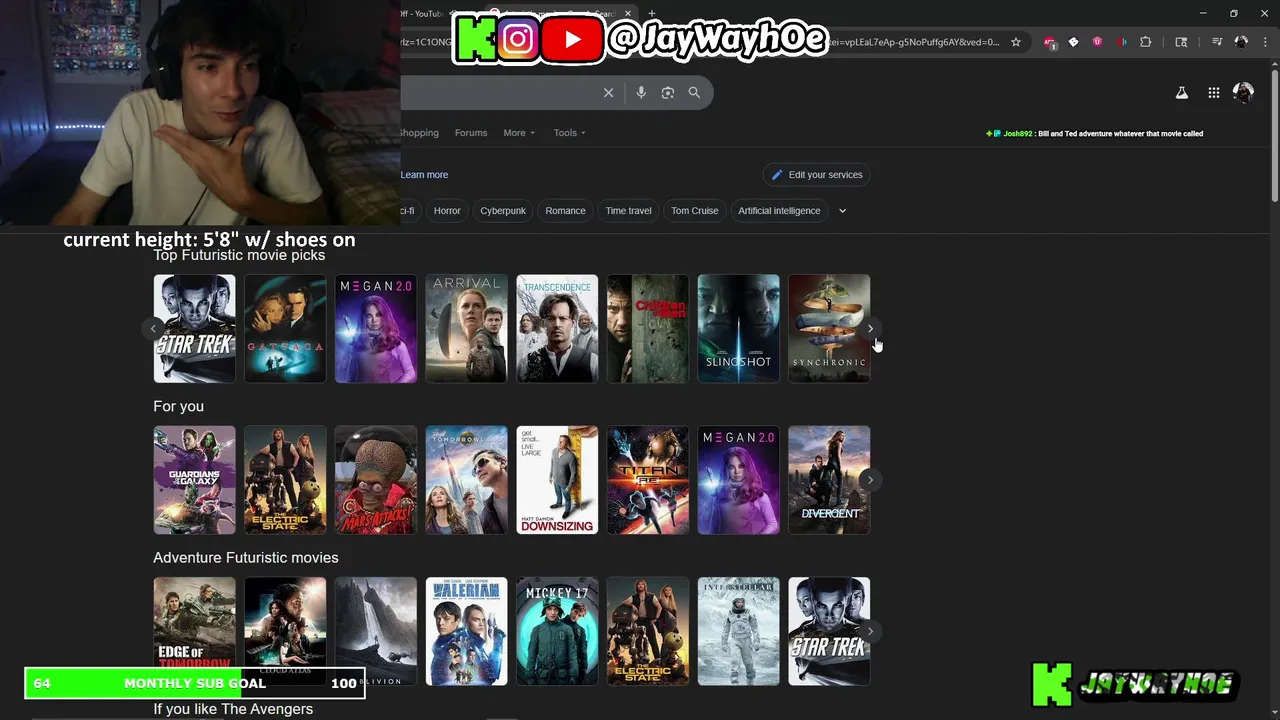This screenshot has height=720, width=1280.
Task: Open the Slingshot movie poster
Action: (x=738, y=329)
